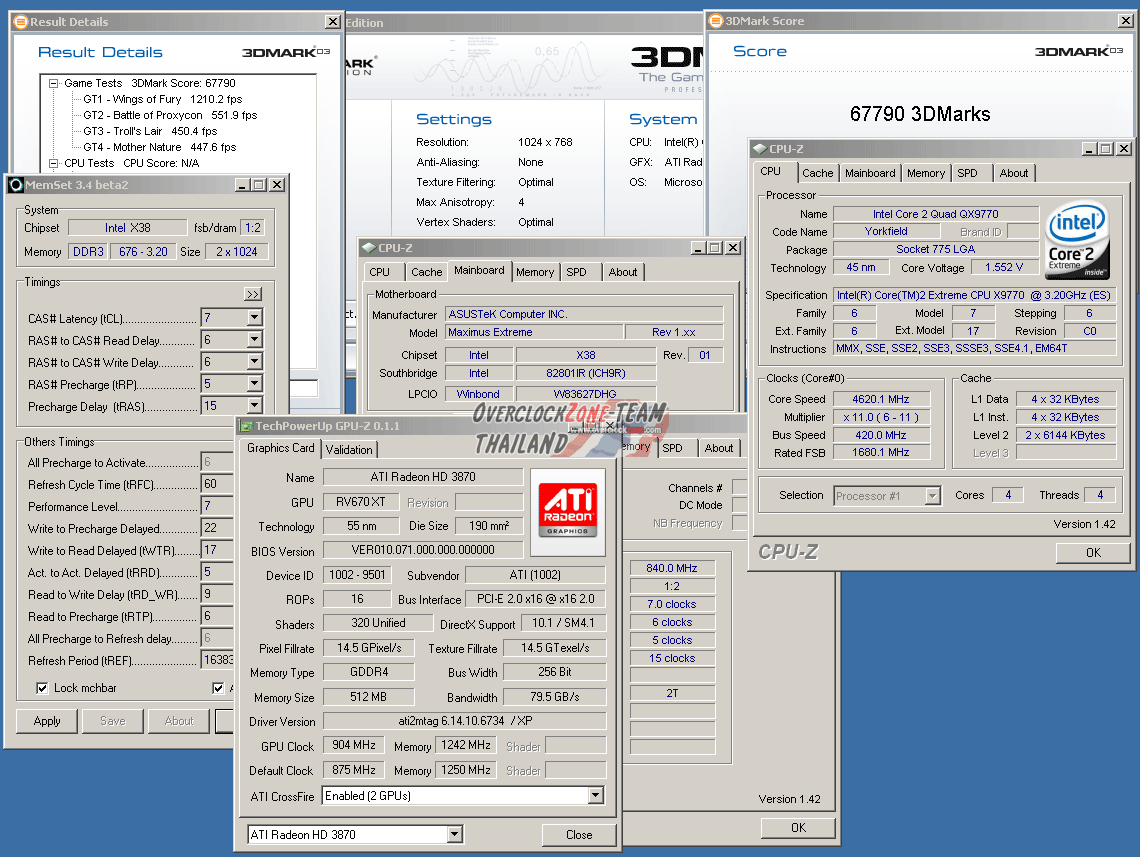Close the MemSet window
The height and width of the screenshot is (857, 1140).
coord(277,185)
